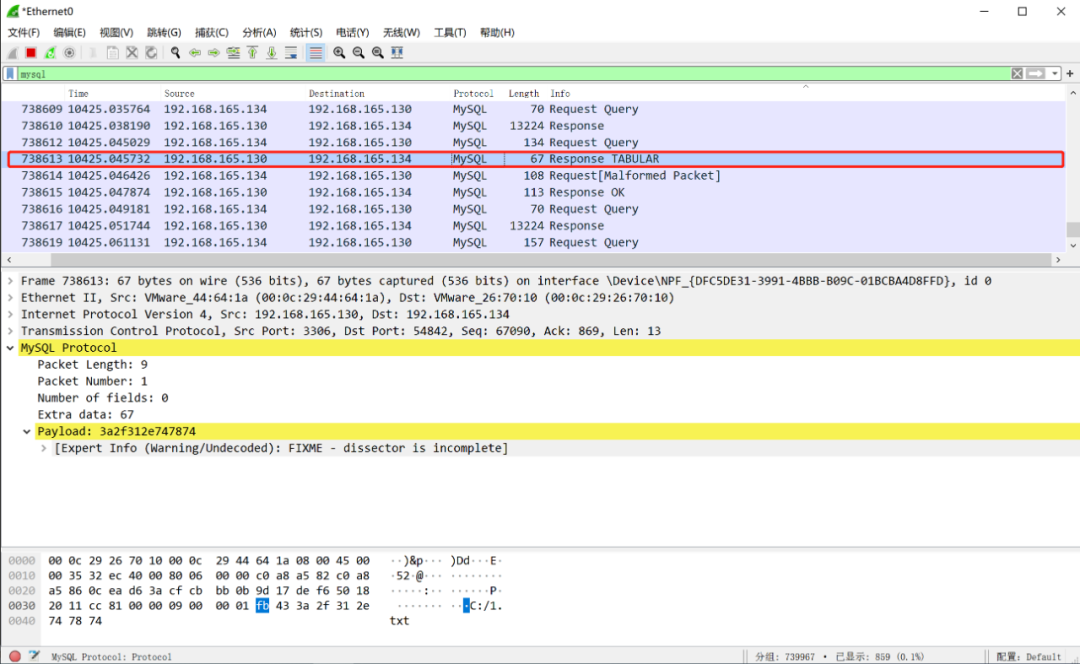Toggle auto-scroll during live capture

tap(290, 53)
